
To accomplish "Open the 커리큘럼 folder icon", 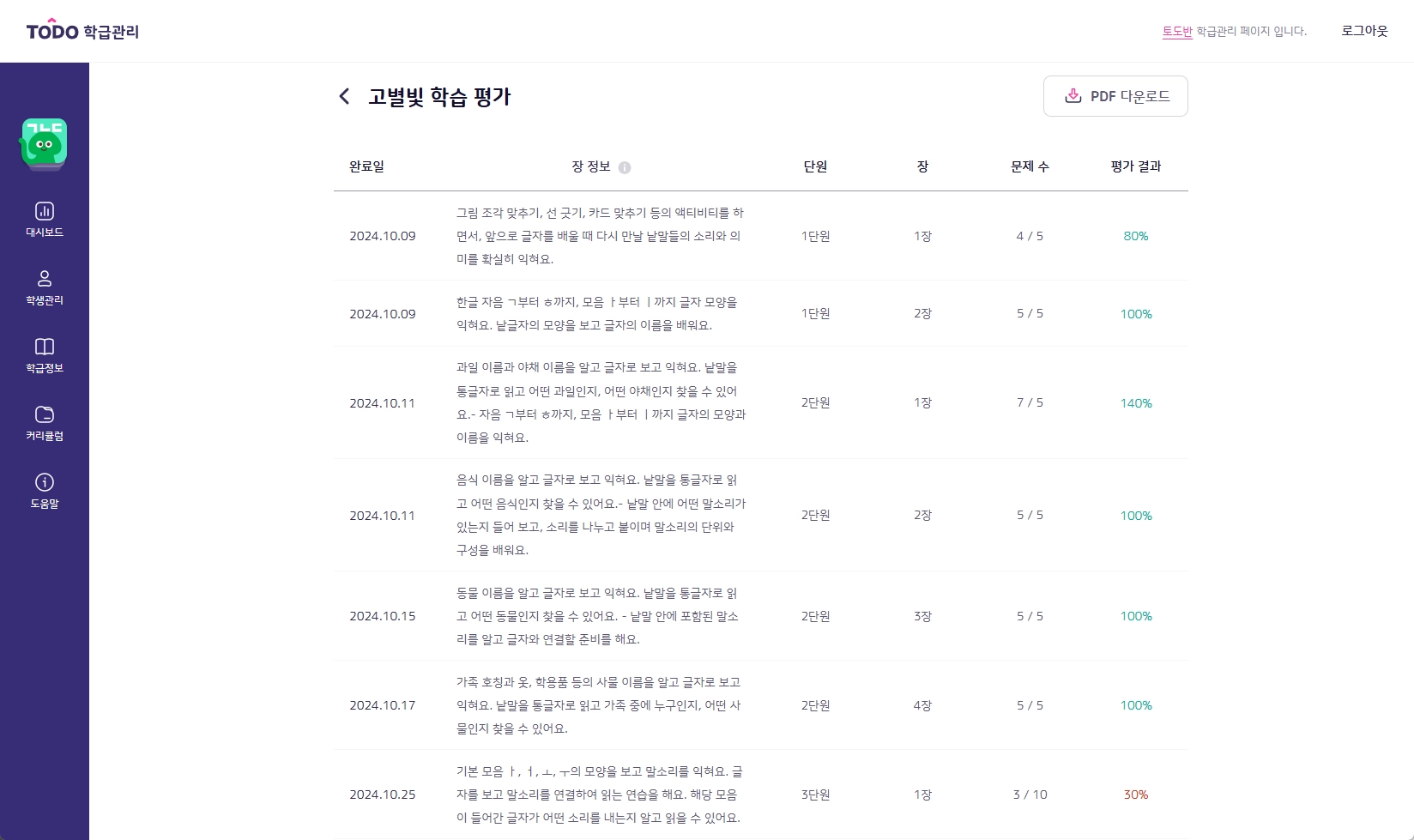I will 45,414.
